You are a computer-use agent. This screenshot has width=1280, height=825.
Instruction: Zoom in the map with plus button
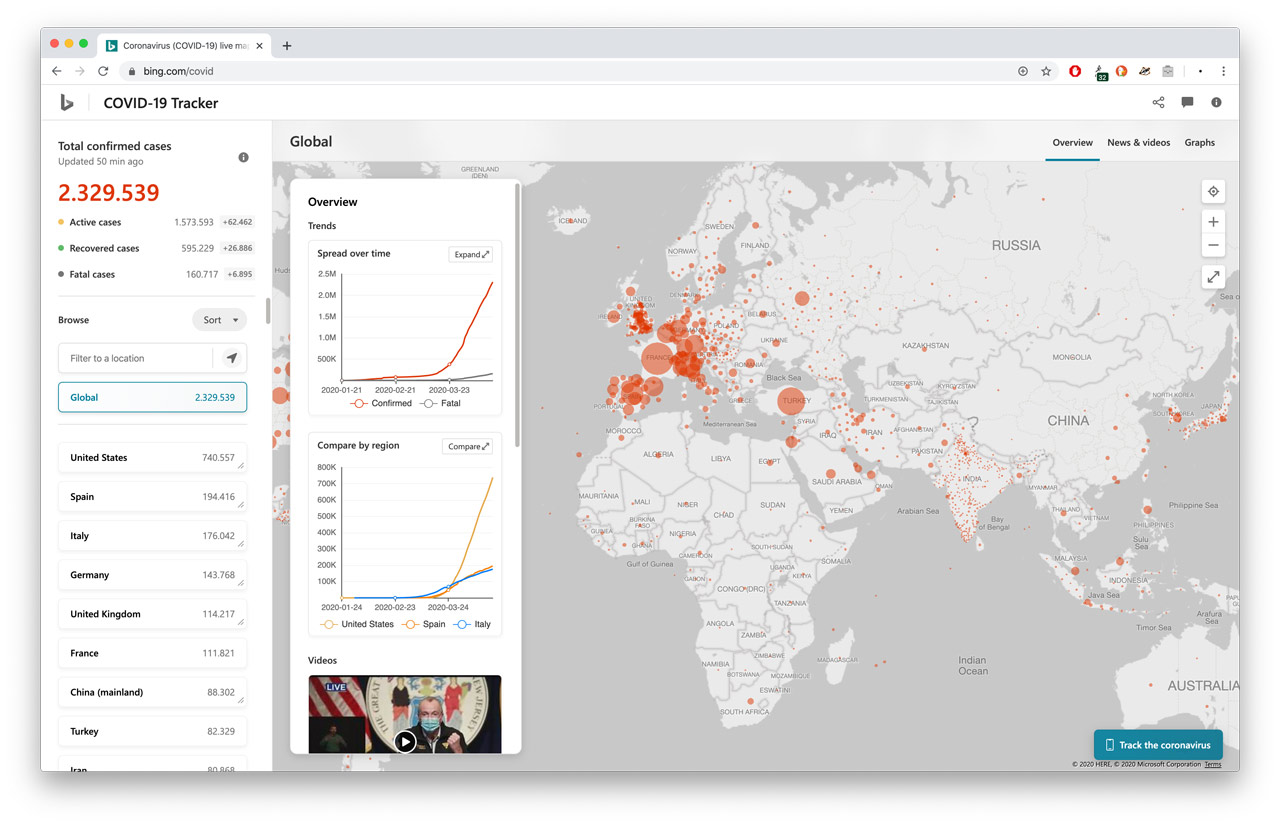click(x=1213, y=222)
